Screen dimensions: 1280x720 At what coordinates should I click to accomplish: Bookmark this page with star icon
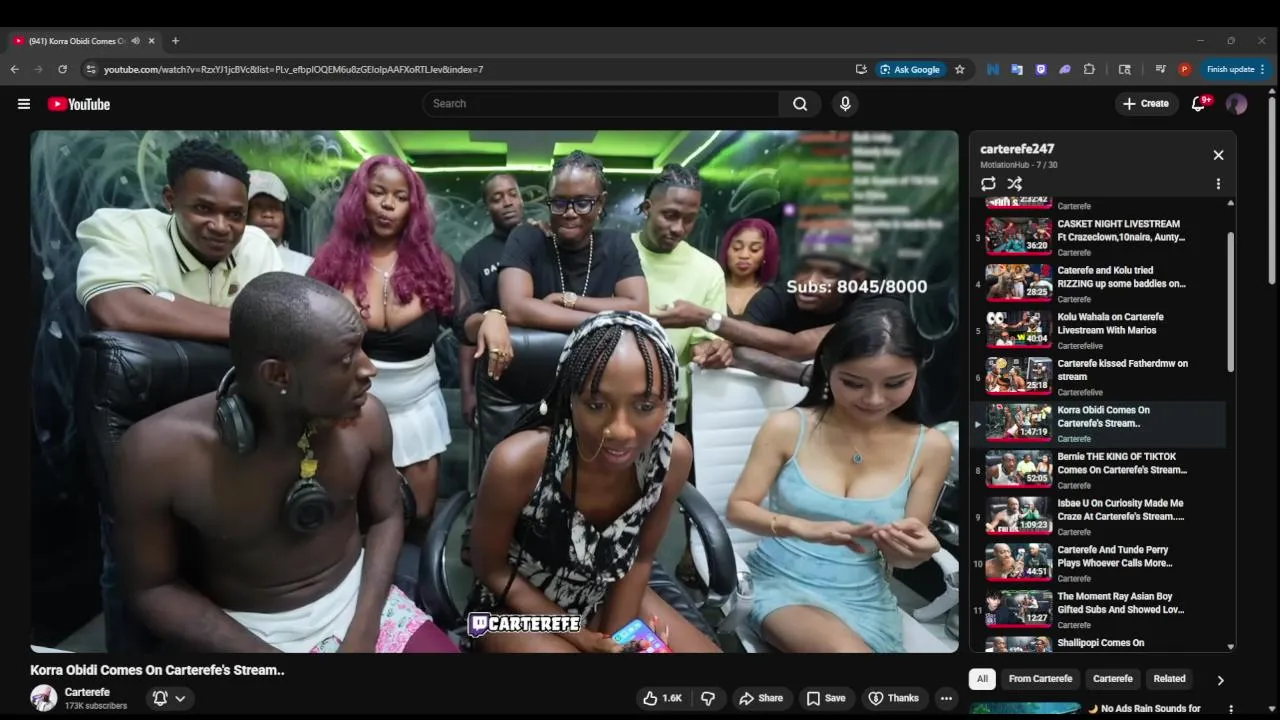pos(960,69)
